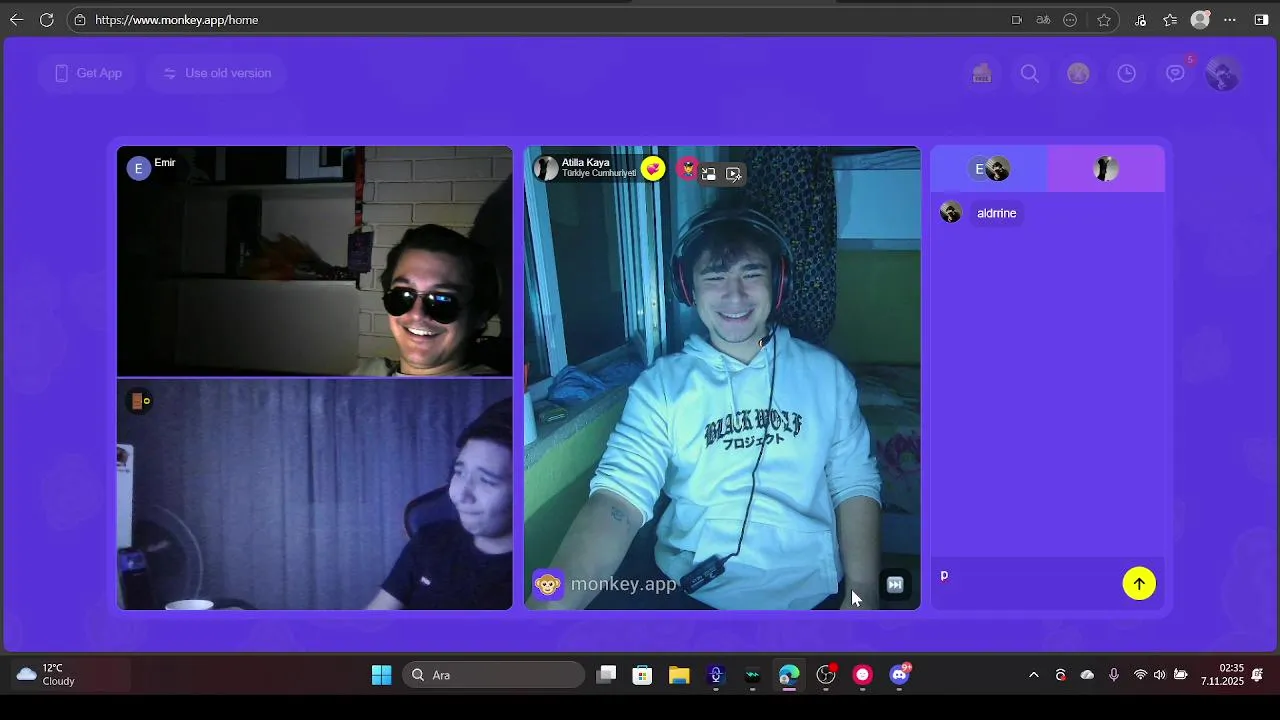The image size is (1280, 720).
Task: Toggle the browser sidebar pane
Action: [x=1261, y=20]
